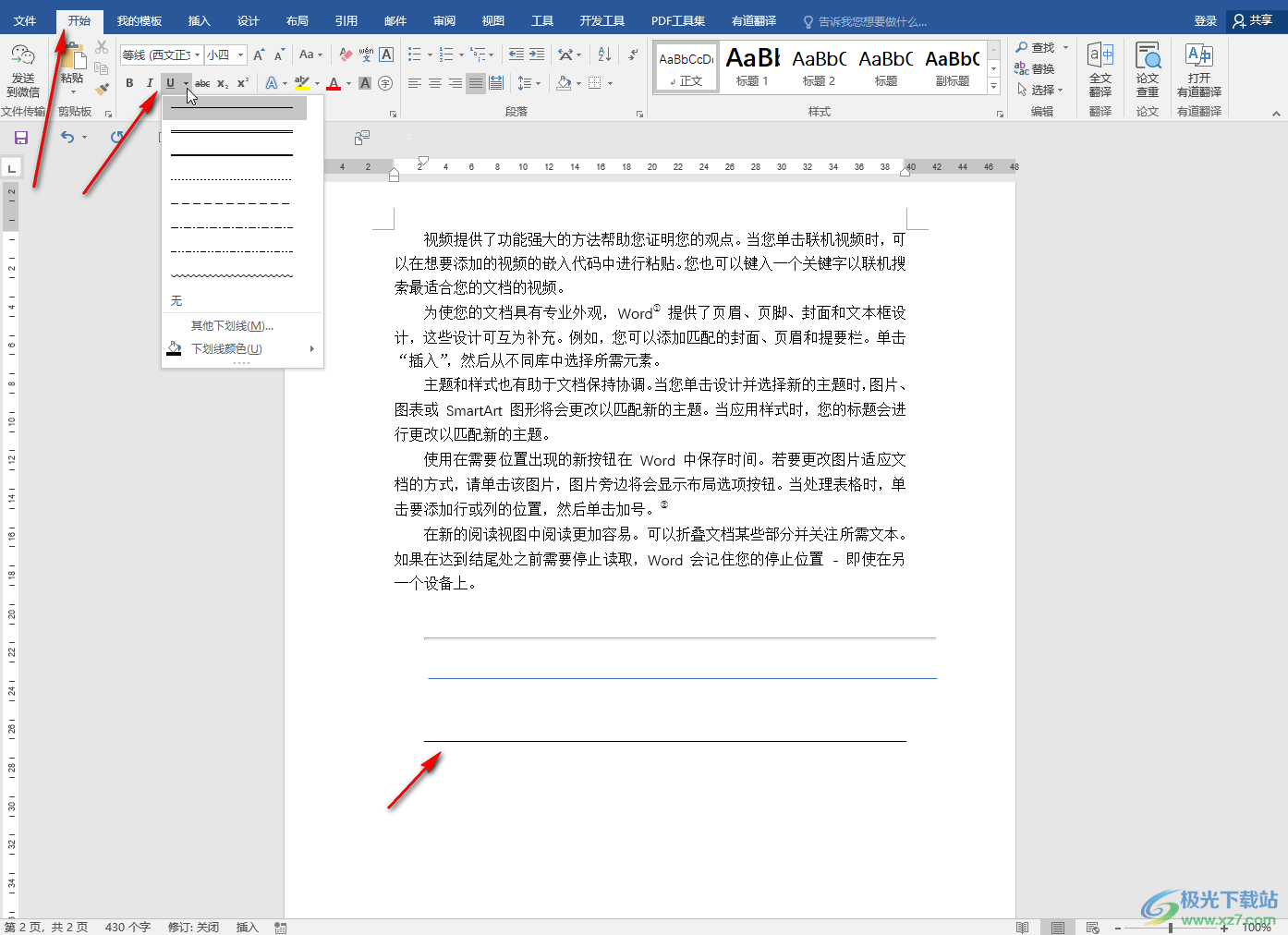
Task: Click the distributed alignment icon
Action: pos(496,83)
